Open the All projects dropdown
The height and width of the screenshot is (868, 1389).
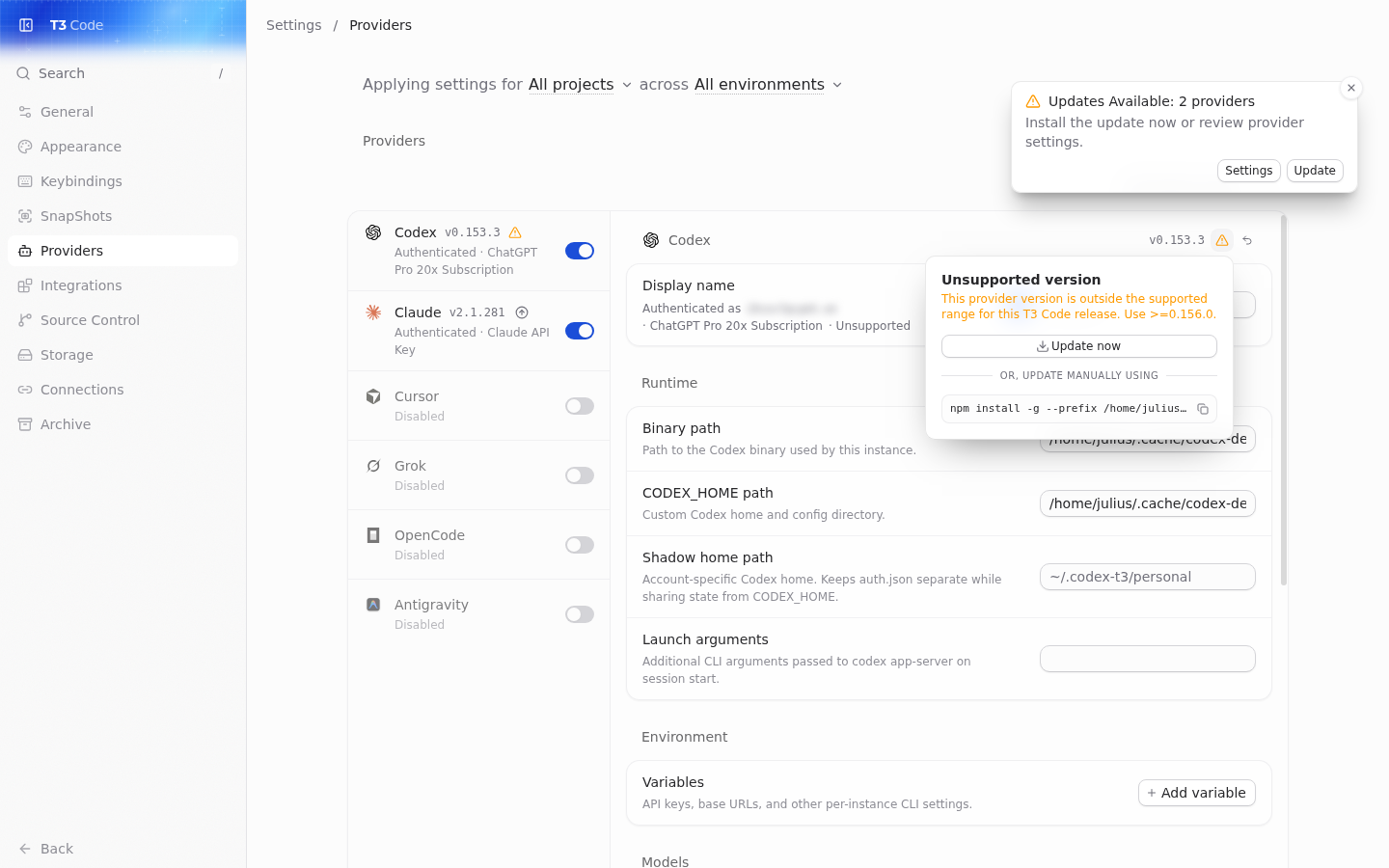[580, 85]
